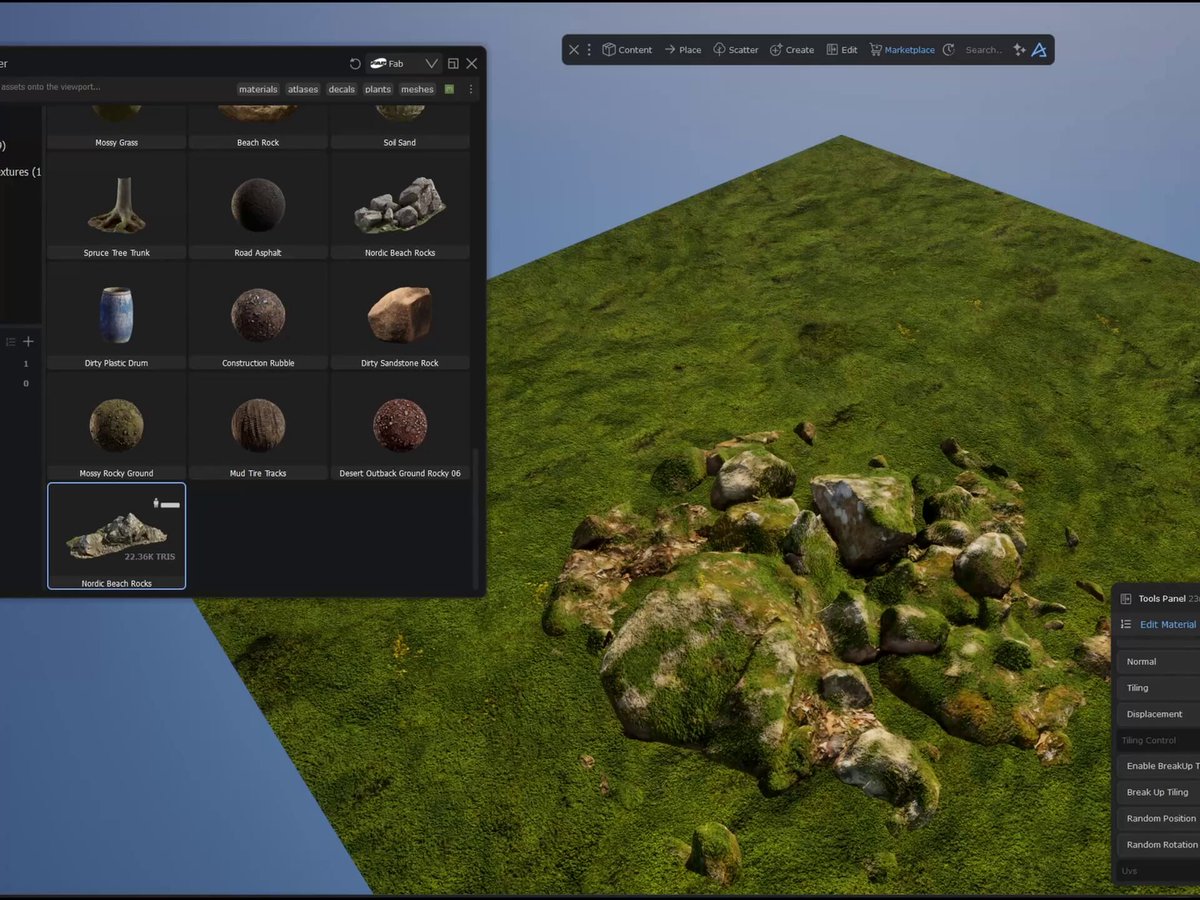The image size is (1200, 900).
Task: Click the Tools Panel icon
Action: click(1126, 599)
